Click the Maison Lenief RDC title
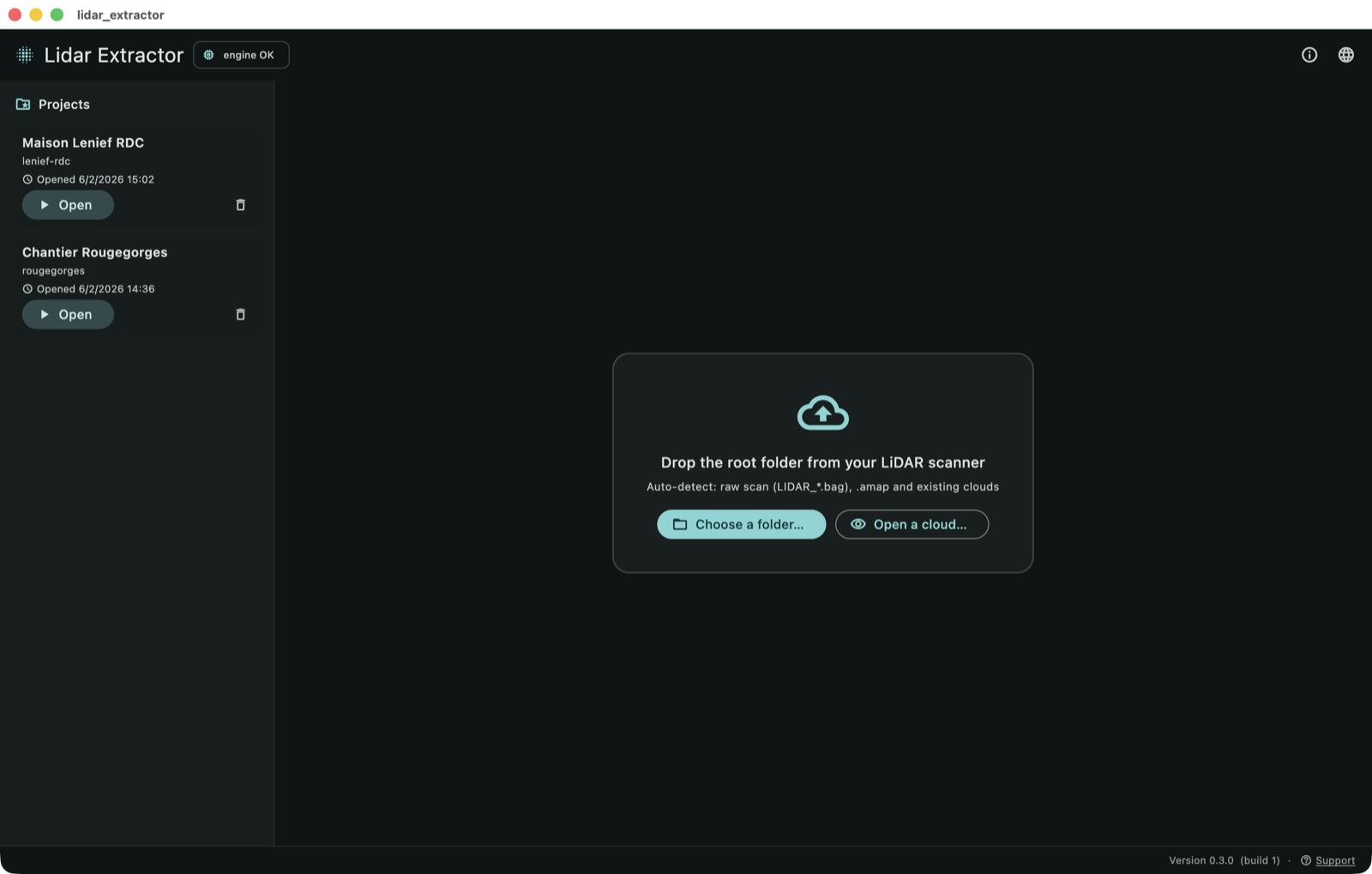Screen dimensions: 1372x874 coord(83,142)
